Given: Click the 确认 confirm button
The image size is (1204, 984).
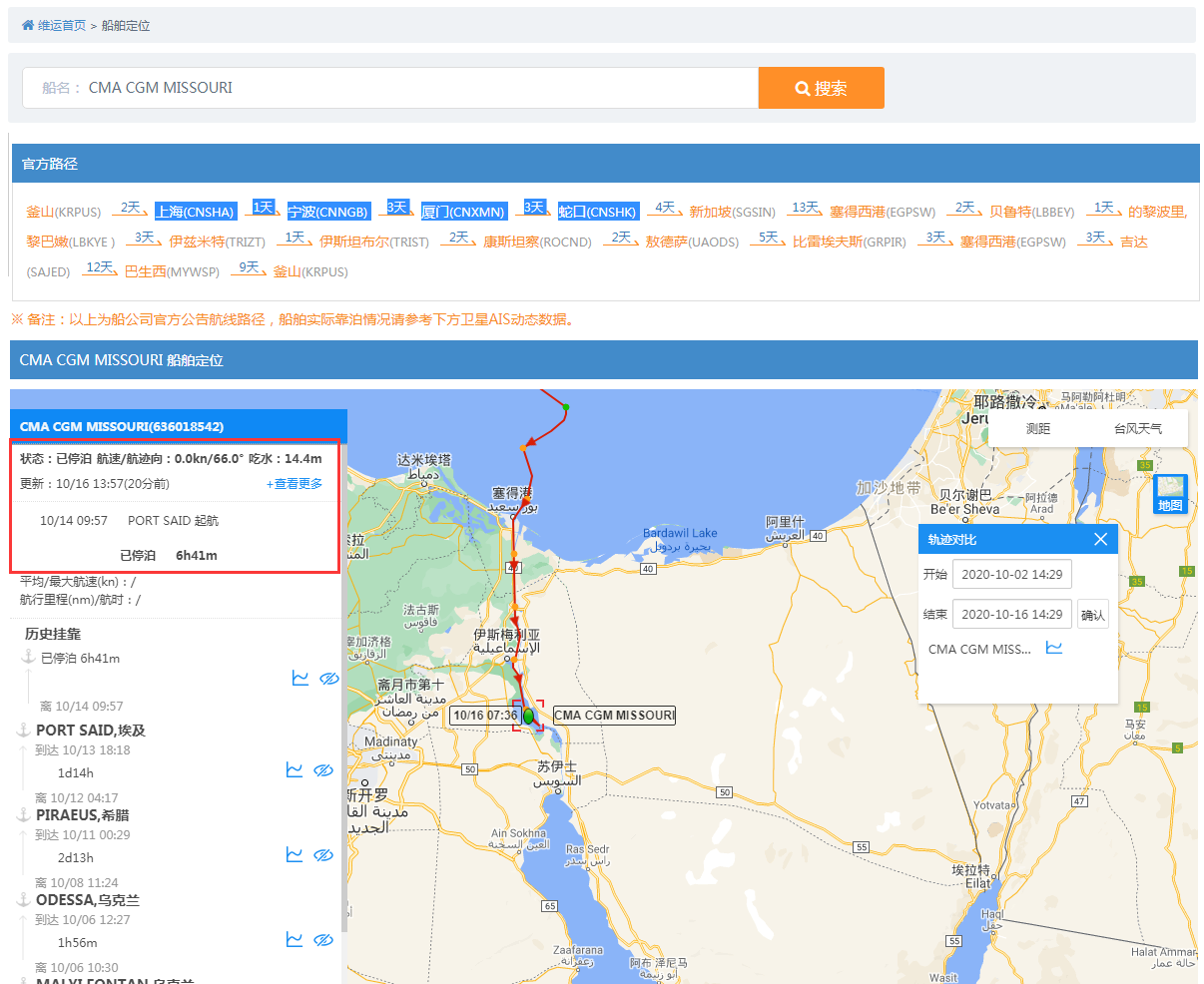Looking at the screenshot, I should coord(1092,615).
